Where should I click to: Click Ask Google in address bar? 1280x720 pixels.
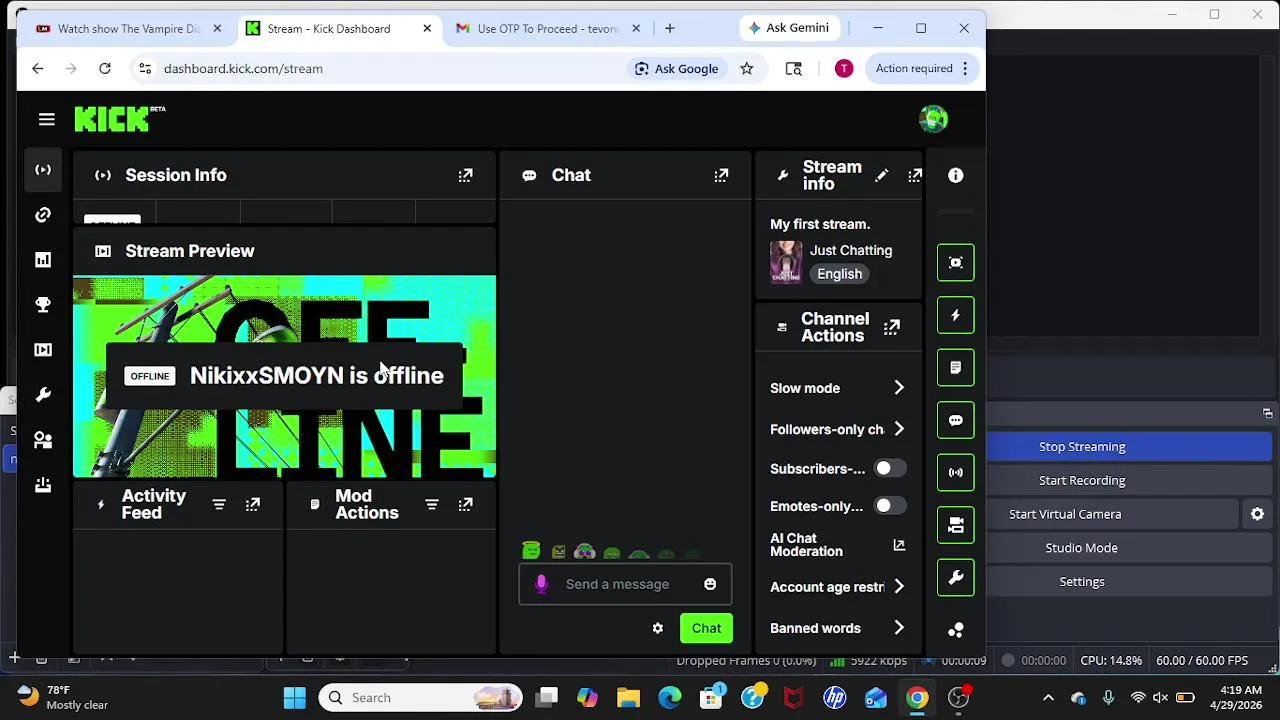point(677,68)
